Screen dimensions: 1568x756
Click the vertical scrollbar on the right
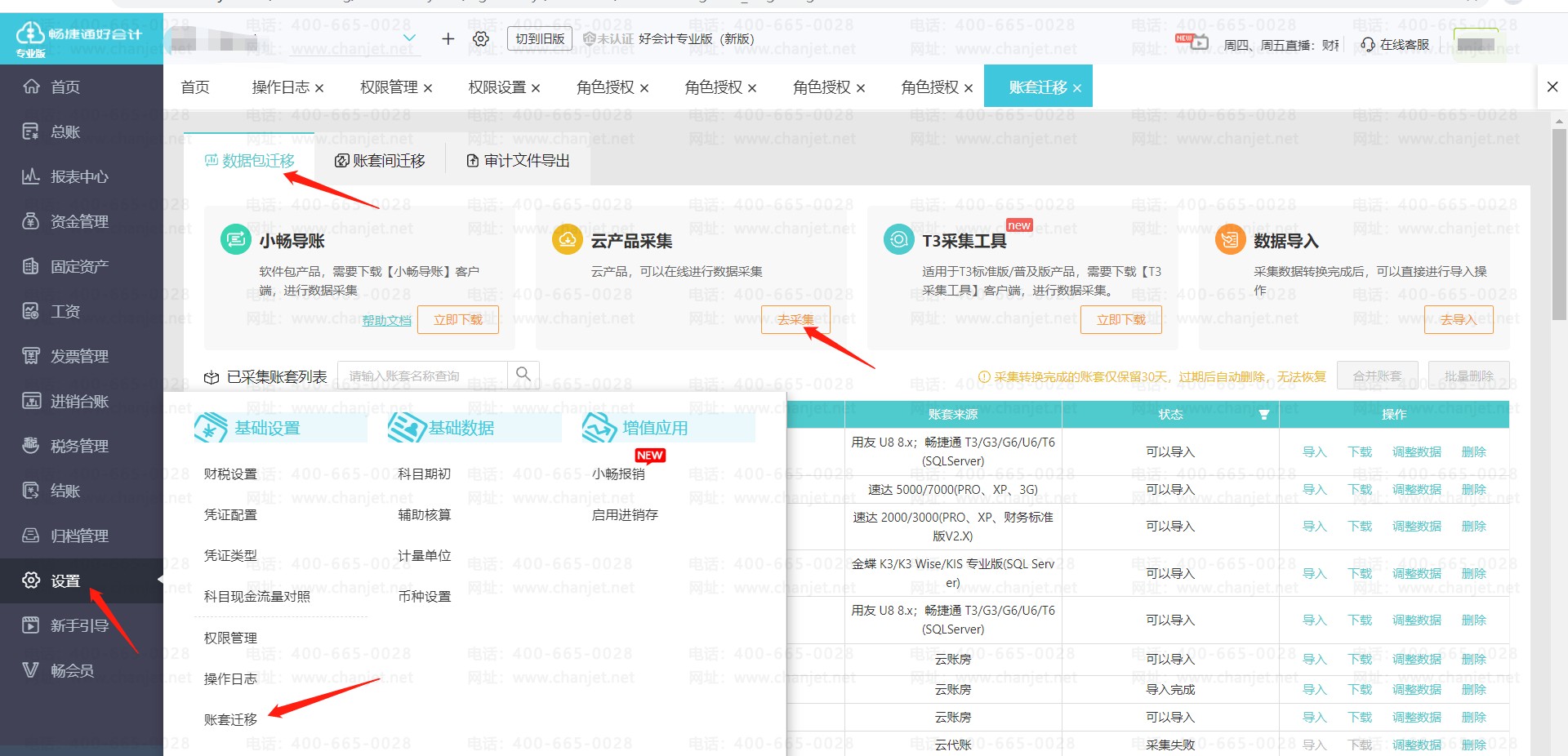[x=1559, y=229]
